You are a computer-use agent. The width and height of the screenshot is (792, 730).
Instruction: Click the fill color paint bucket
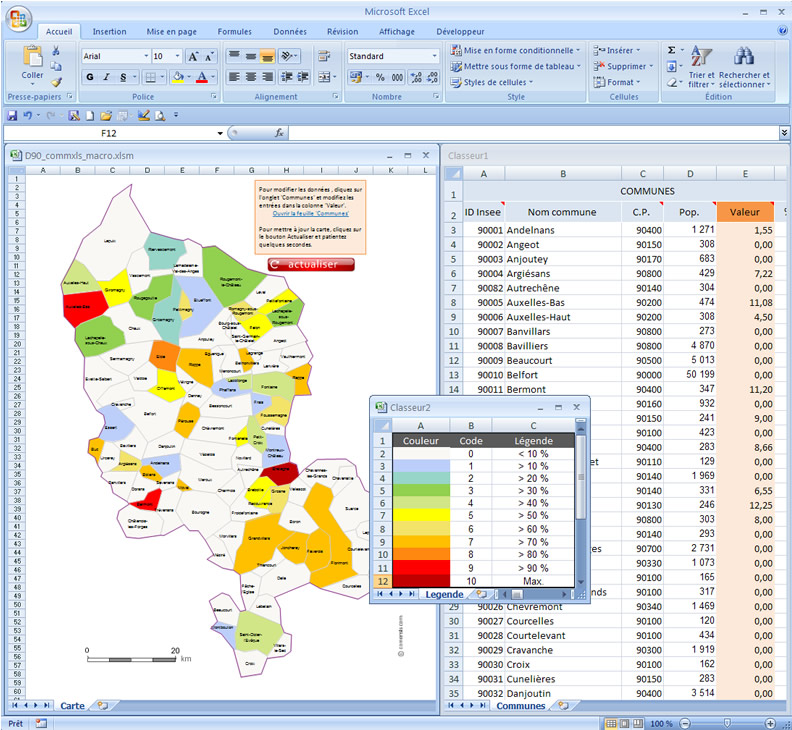(178, 77)
